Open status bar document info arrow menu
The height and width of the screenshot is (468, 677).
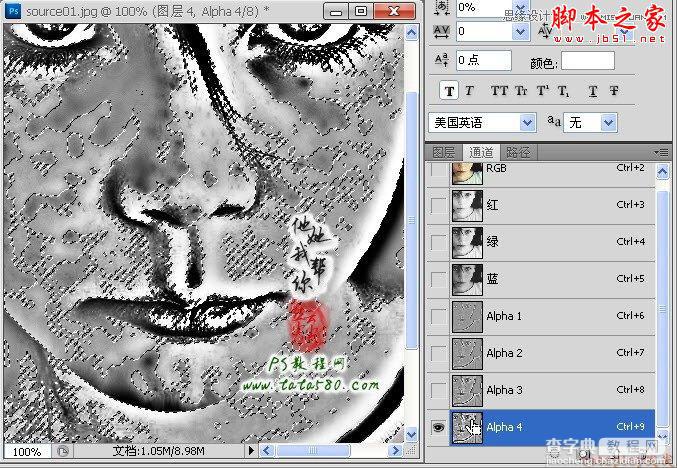pyautogui.click(x=251, y=451)
